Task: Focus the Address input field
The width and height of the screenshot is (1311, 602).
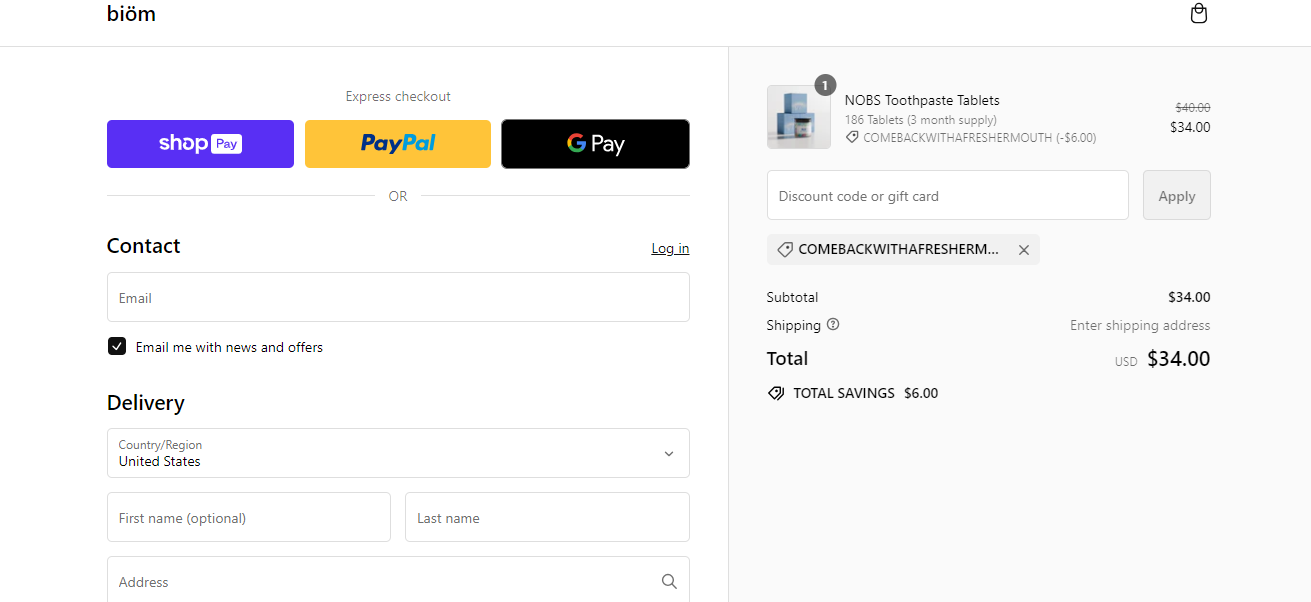Action: 398,581
